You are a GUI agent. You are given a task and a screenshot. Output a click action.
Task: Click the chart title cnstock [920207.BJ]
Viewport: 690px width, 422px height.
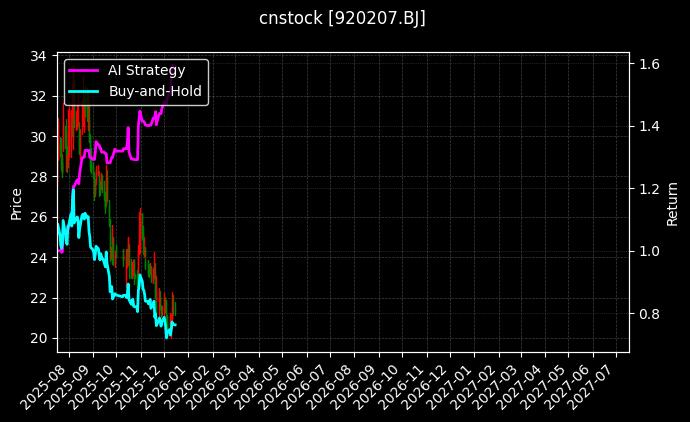(x=343, y=19)
